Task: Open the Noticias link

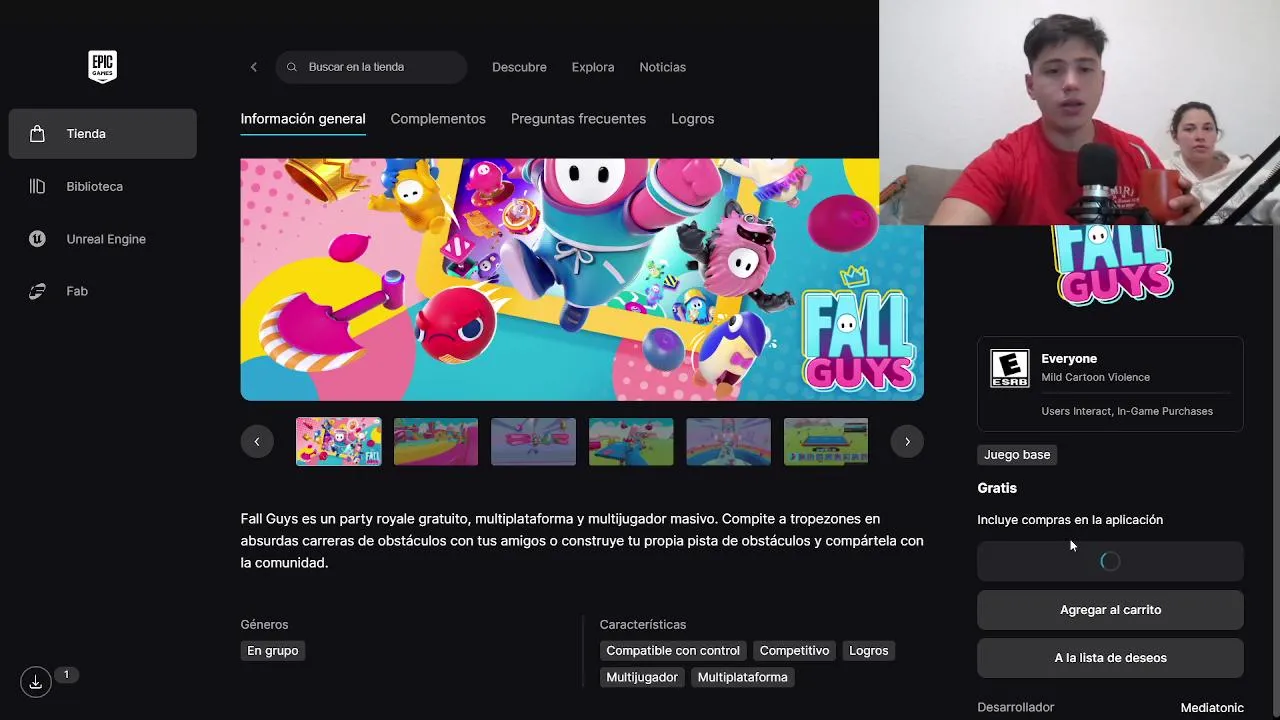Action: (x=662, y=67)
